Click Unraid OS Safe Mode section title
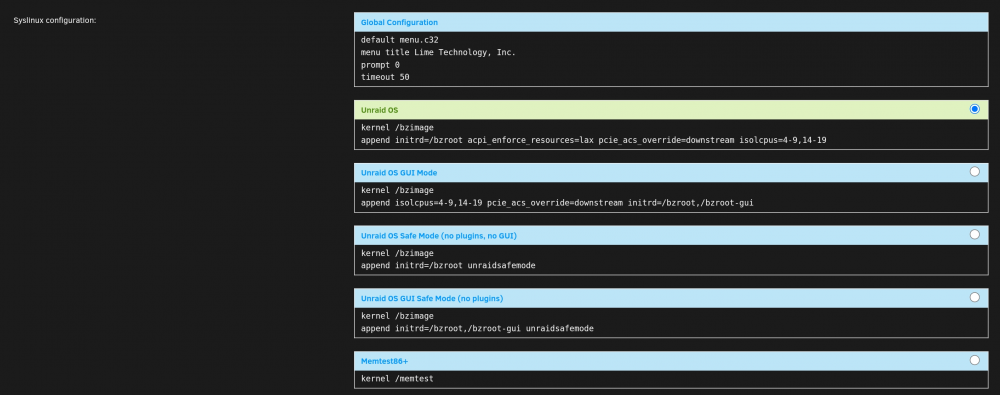Image resolution: width=1000 pixels, height=395 pixels. 439,235
